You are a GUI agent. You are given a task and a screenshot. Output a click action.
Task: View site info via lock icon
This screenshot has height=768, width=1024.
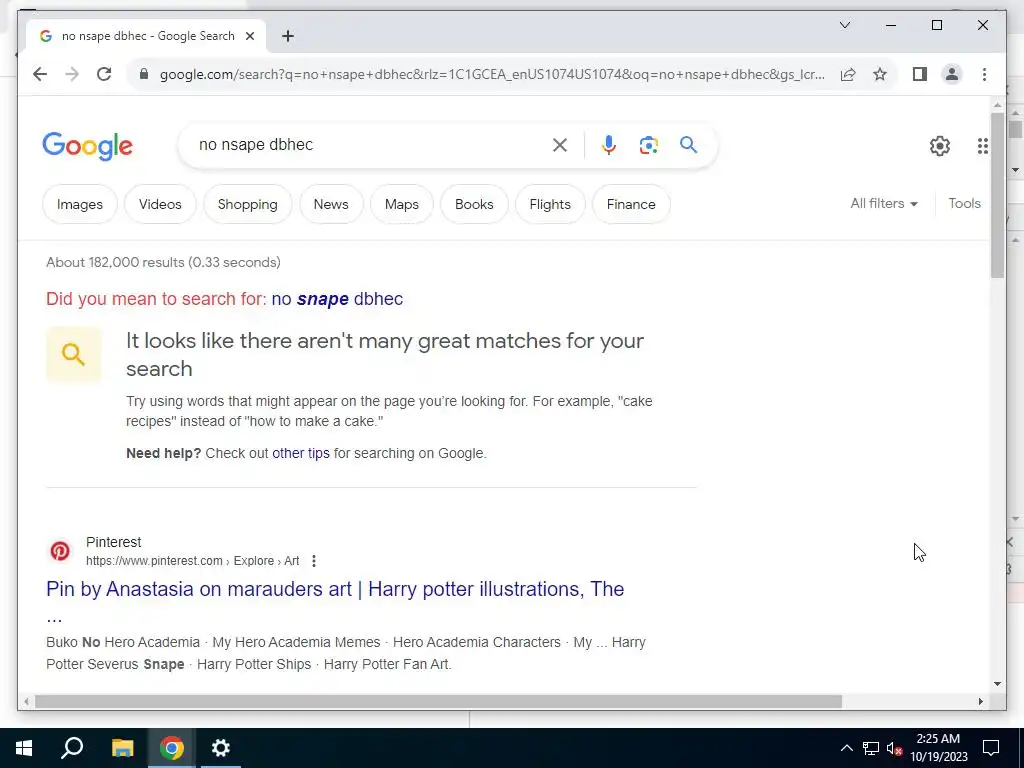pos(144,74)
